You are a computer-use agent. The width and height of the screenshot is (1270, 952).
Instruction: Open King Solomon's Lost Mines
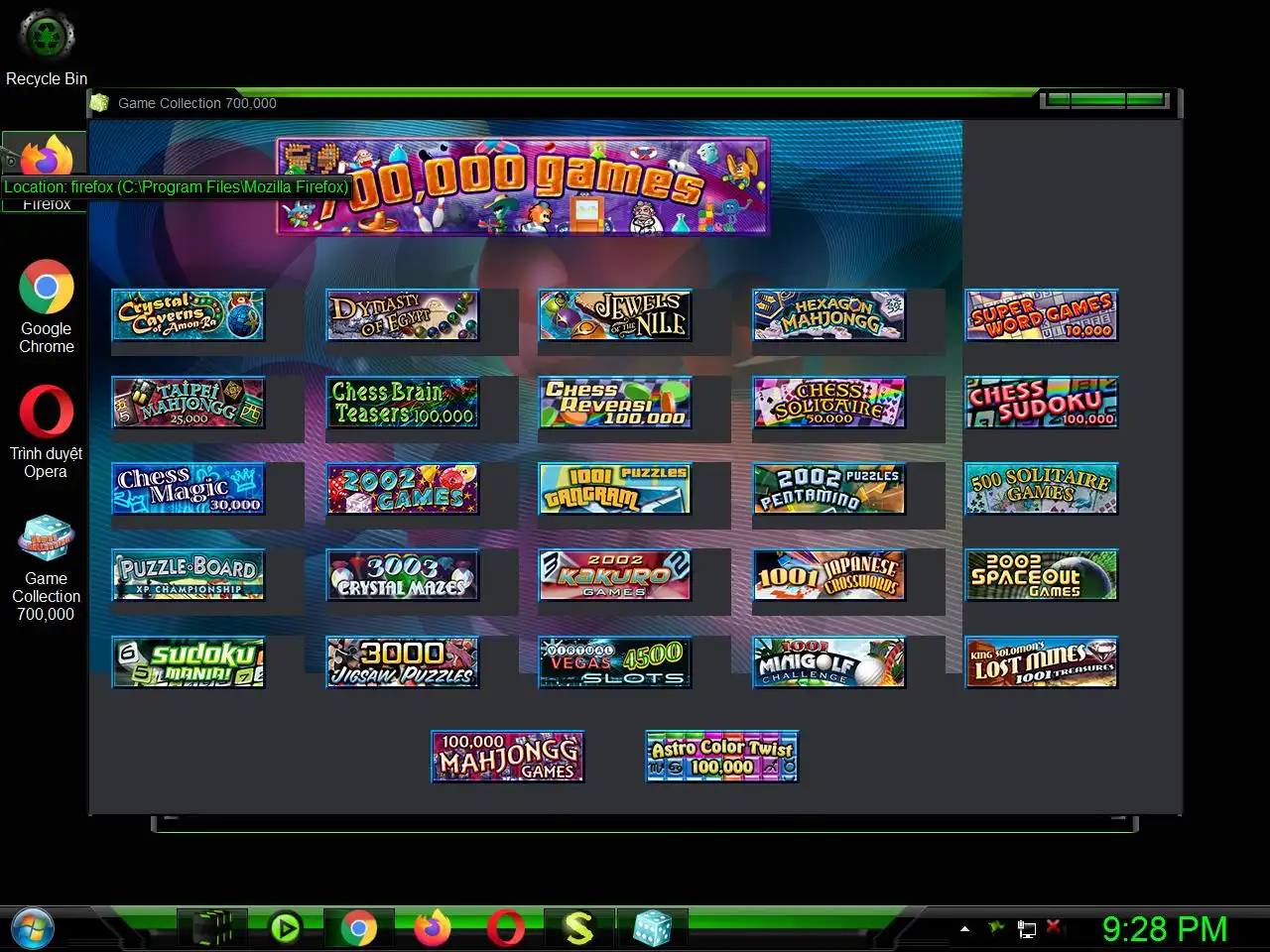[x=1042, y=662]
